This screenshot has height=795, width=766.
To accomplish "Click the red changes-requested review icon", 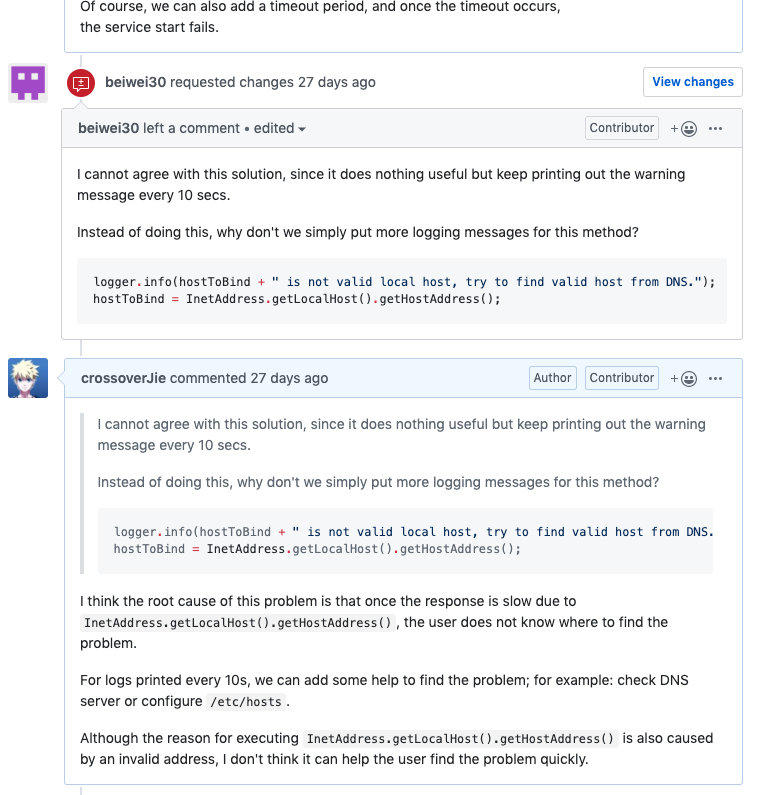I will click(x=81, y=83).
